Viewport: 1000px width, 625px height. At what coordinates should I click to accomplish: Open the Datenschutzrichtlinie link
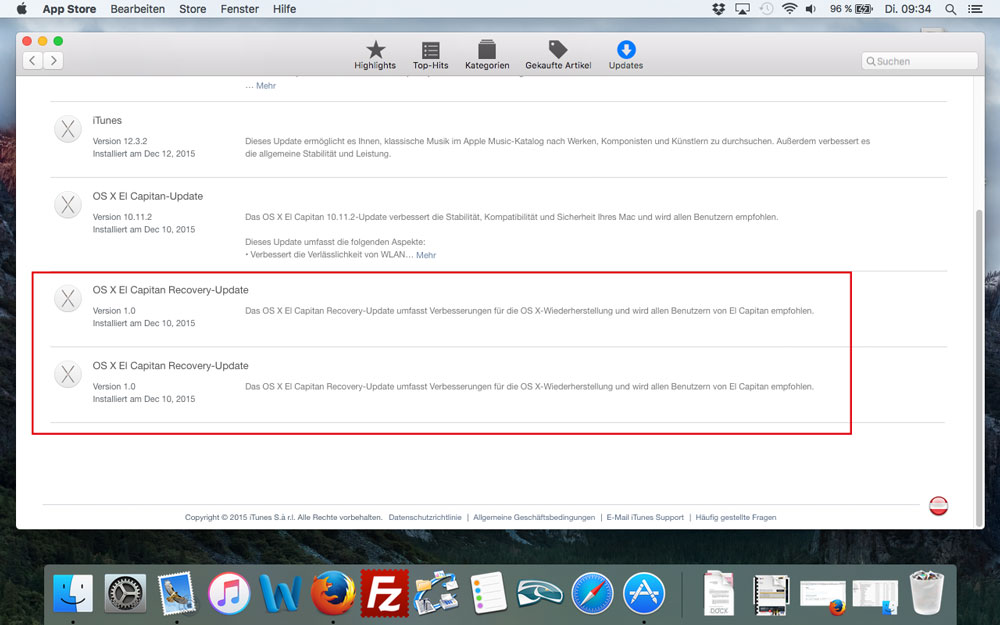click(425, 517)
